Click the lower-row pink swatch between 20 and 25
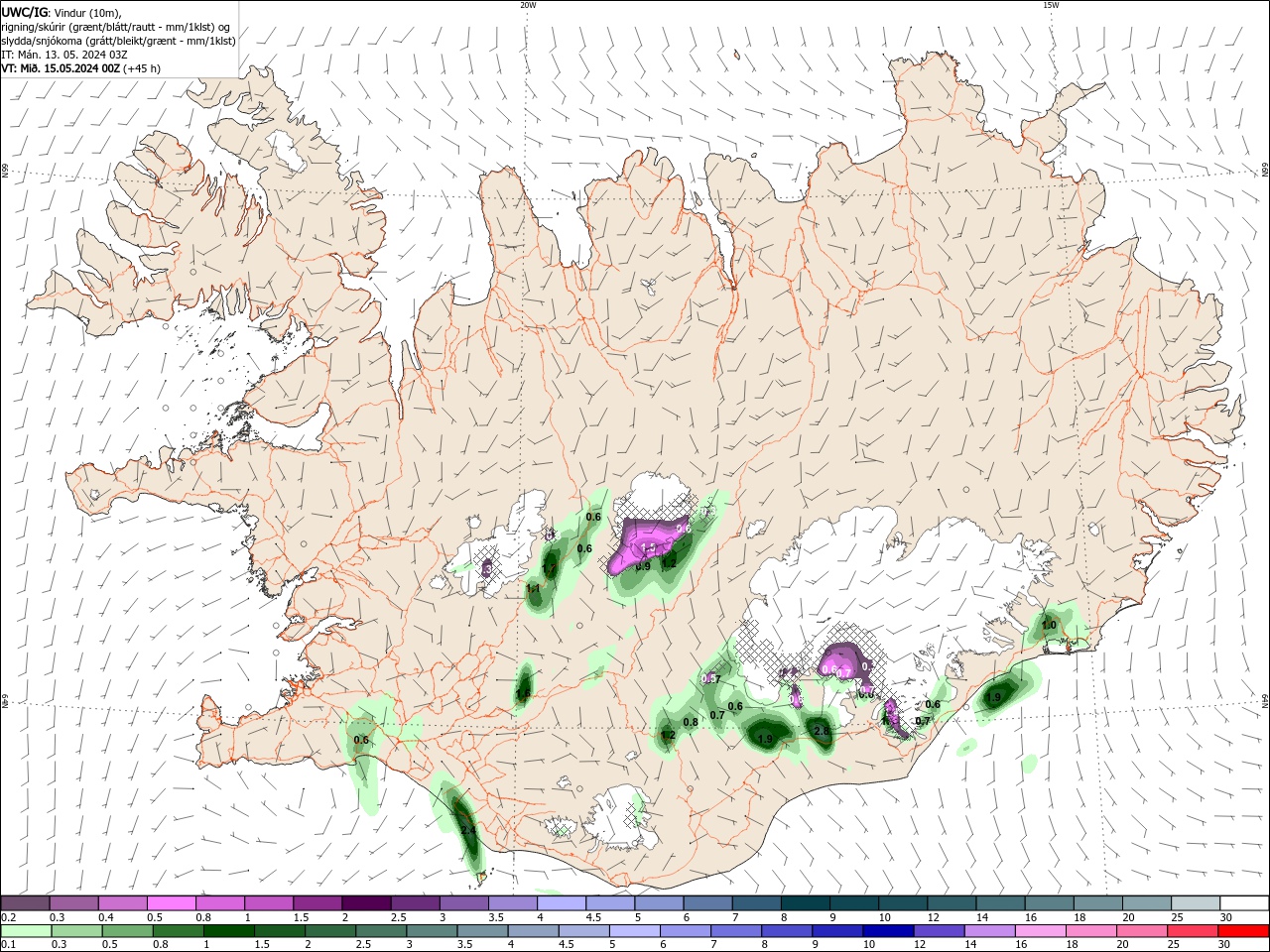This screenshot has height=952, width=1270. coord(1142,931)
